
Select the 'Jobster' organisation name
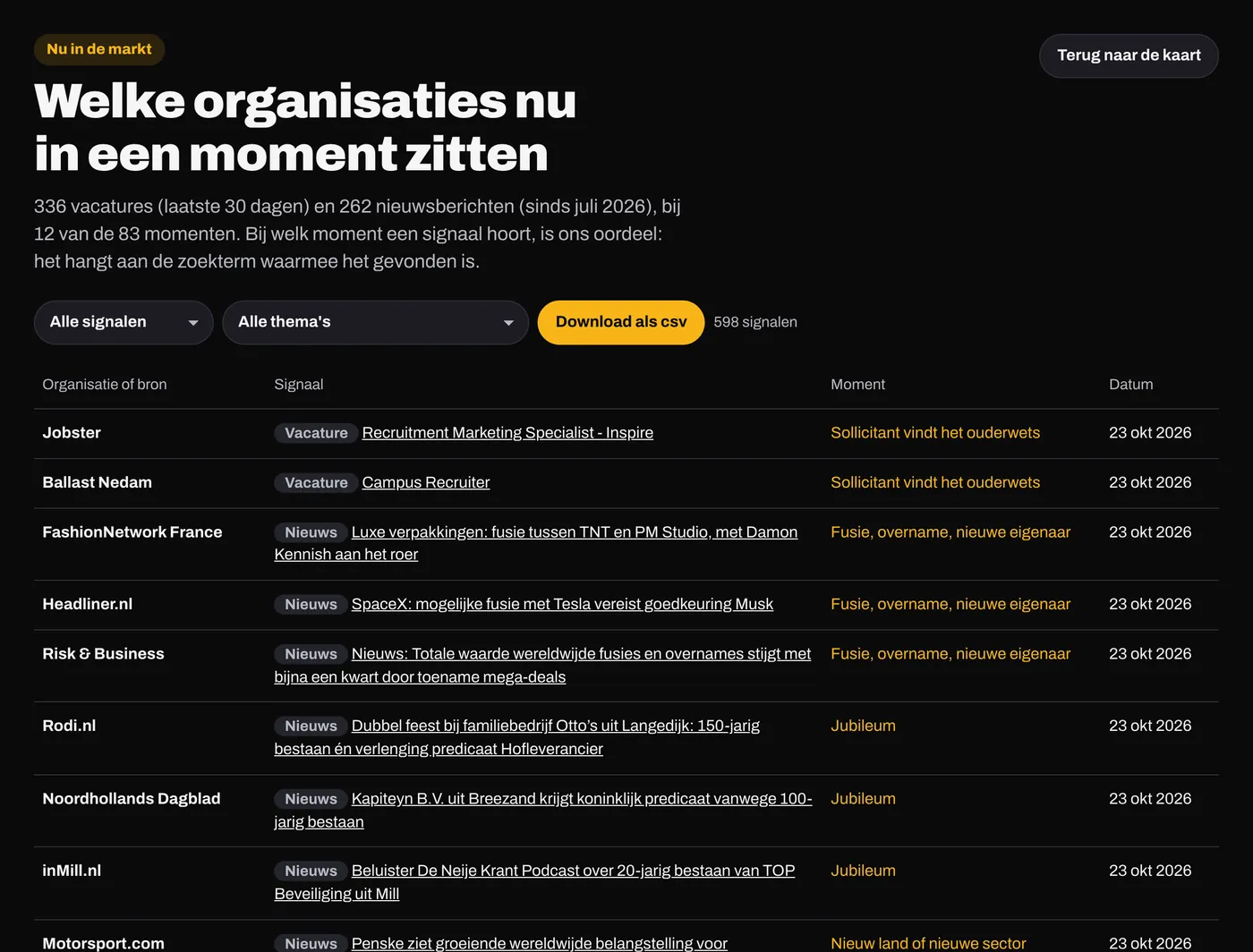[72, 433]
